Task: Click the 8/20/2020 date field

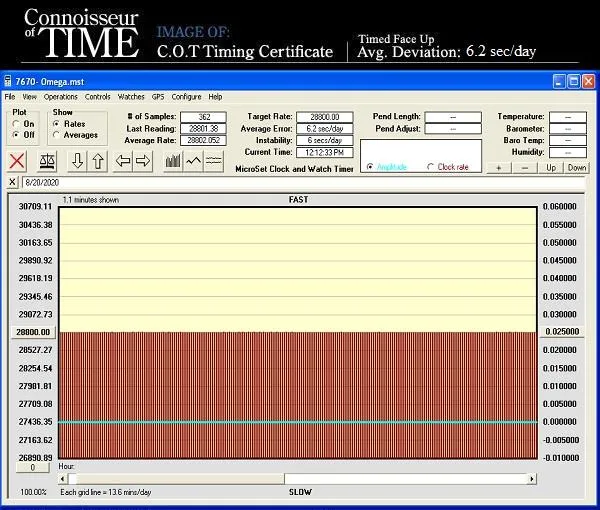Action: click(x=304, y=182)
